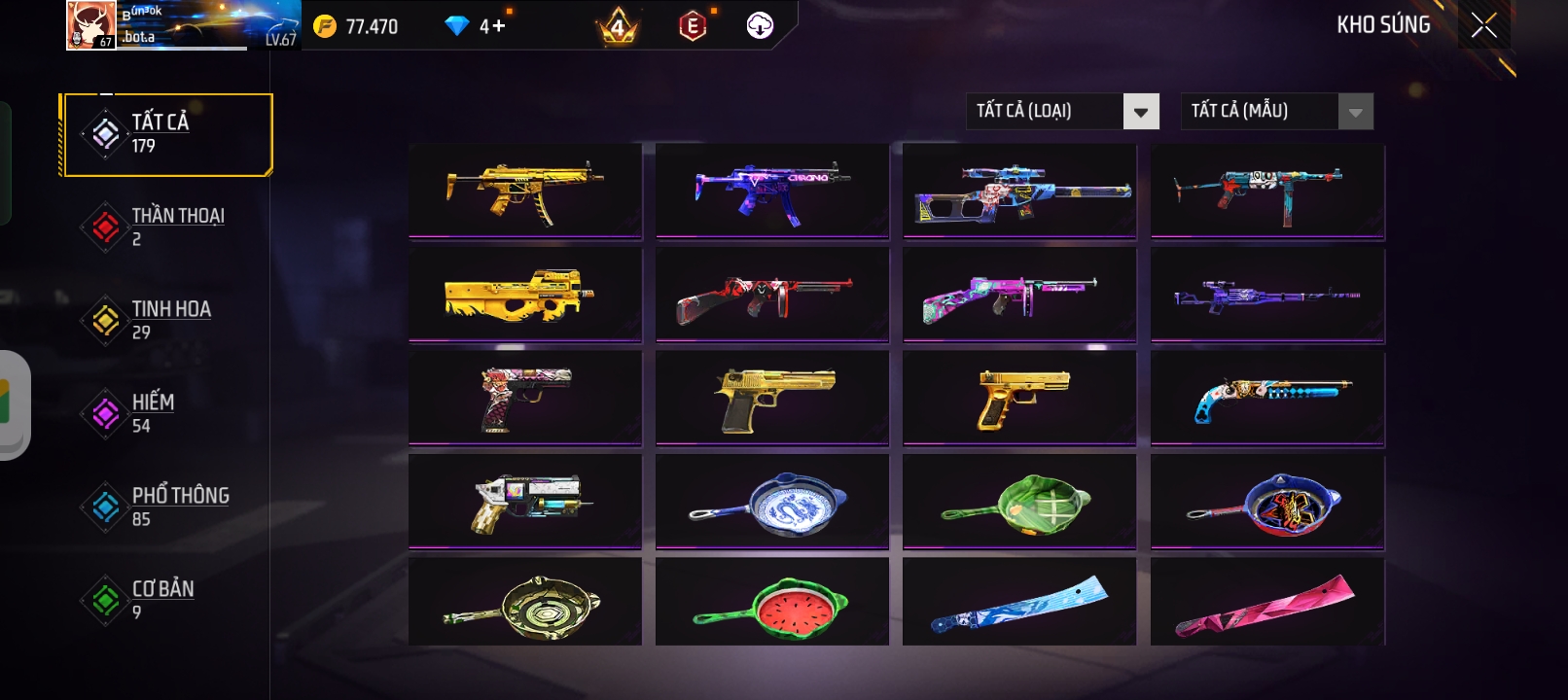
Task: Open the Tất Cả (Loại) filter box
Action: [1062, 112]
